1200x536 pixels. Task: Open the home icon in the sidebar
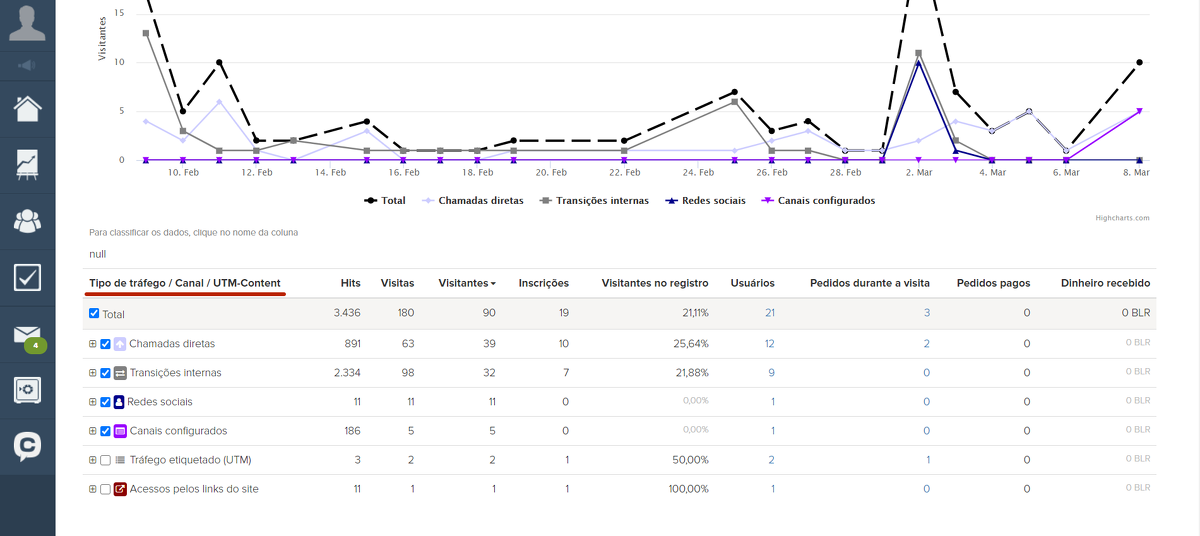click(x=27, y=108)
